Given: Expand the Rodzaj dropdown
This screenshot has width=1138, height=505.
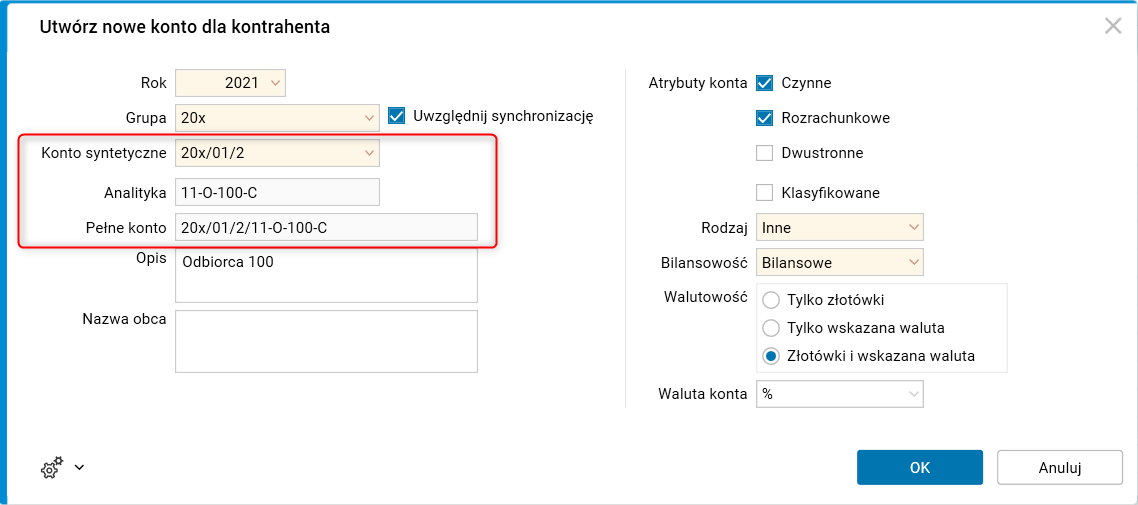Looking at the screenshot, I should click(x=912, y=228).
